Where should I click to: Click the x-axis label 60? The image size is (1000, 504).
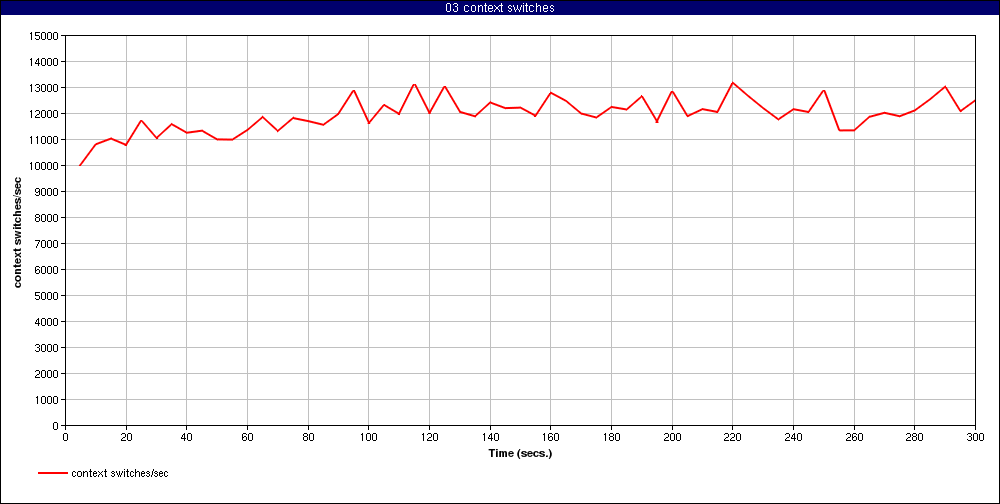click(247, 438)
